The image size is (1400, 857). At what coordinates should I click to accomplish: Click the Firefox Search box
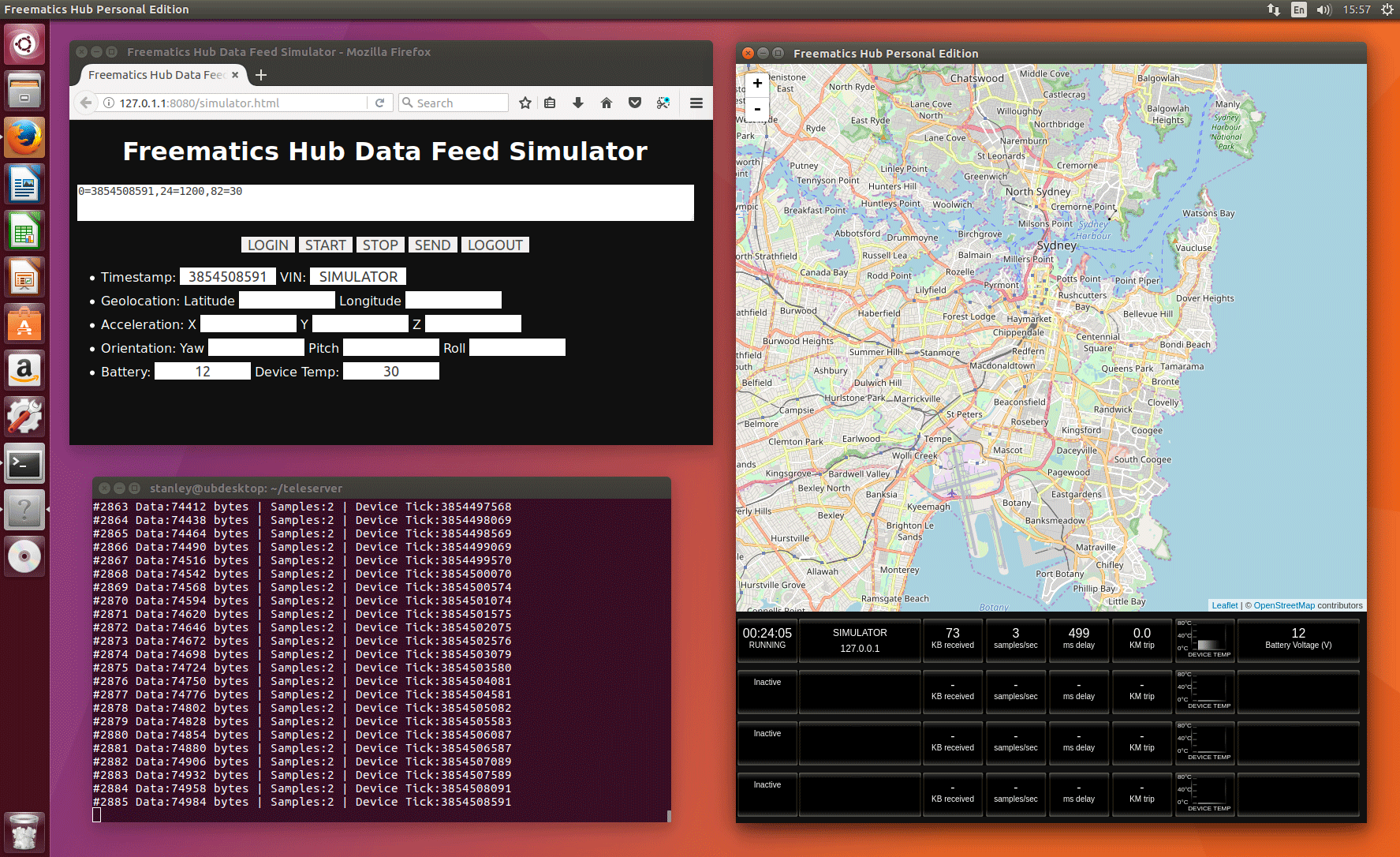click(x=454, y=103)
